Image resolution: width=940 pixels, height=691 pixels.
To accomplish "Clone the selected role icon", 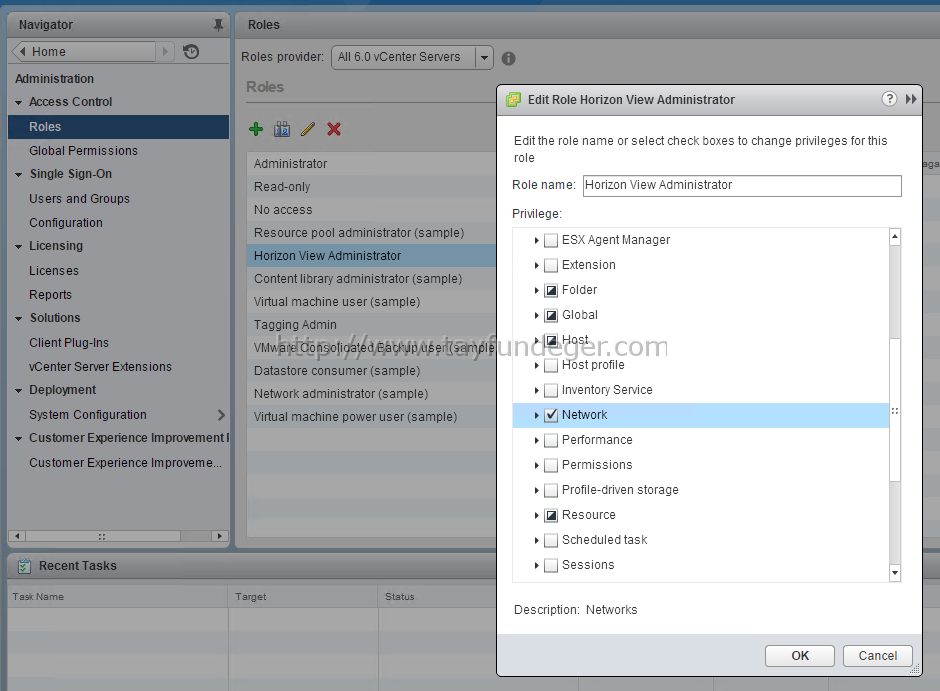I will (x=282, y=129).
